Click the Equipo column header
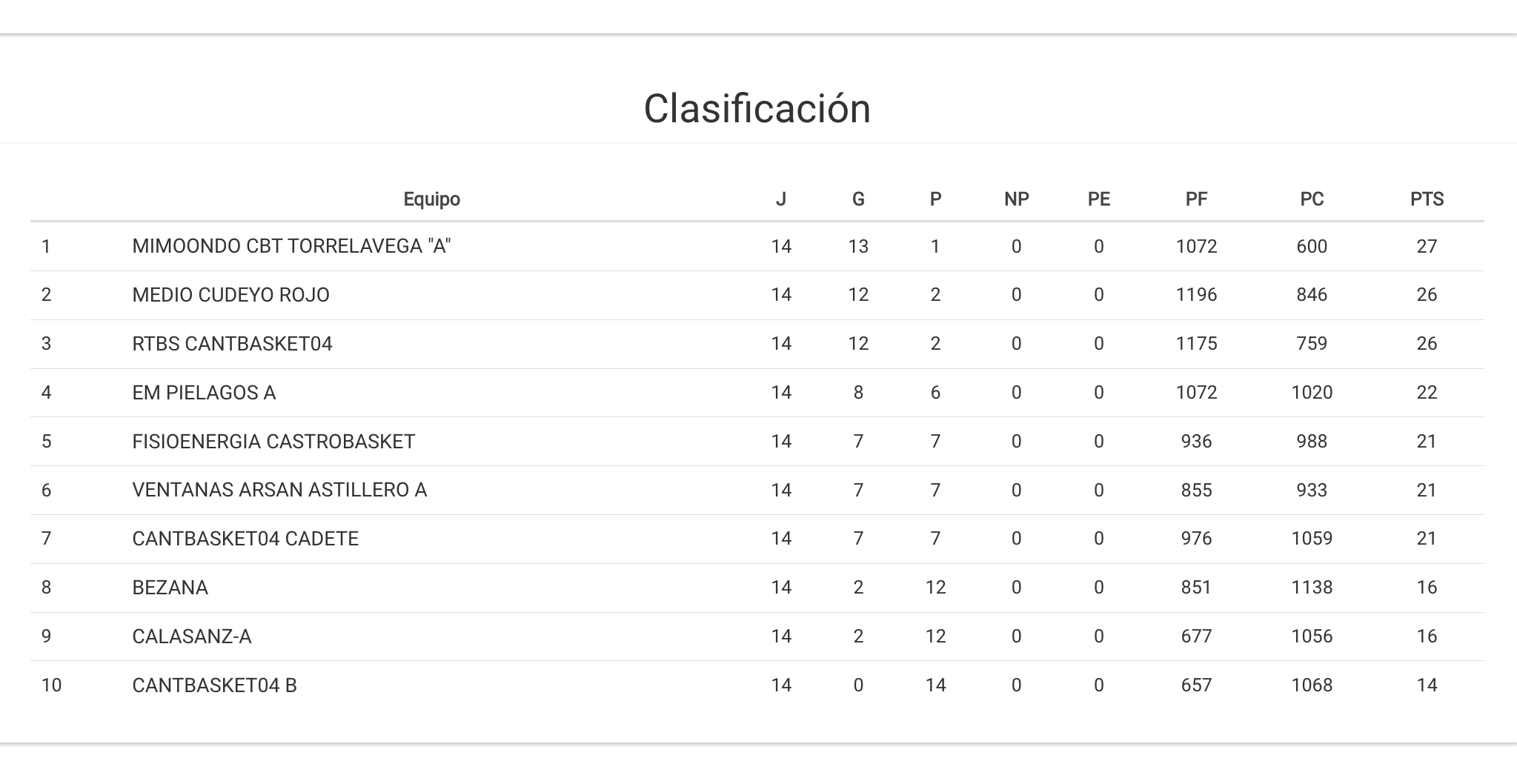 [431, 199]
